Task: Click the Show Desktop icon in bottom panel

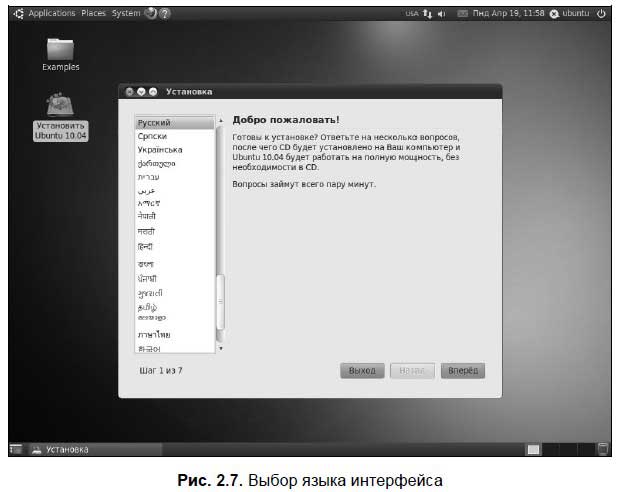Action: tap(15, 449)
